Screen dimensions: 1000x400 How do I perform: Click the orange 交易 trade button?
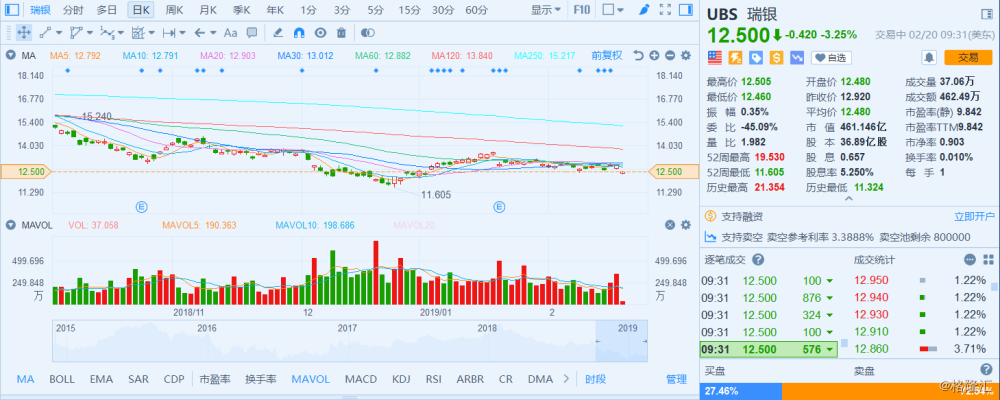point(968,58)
